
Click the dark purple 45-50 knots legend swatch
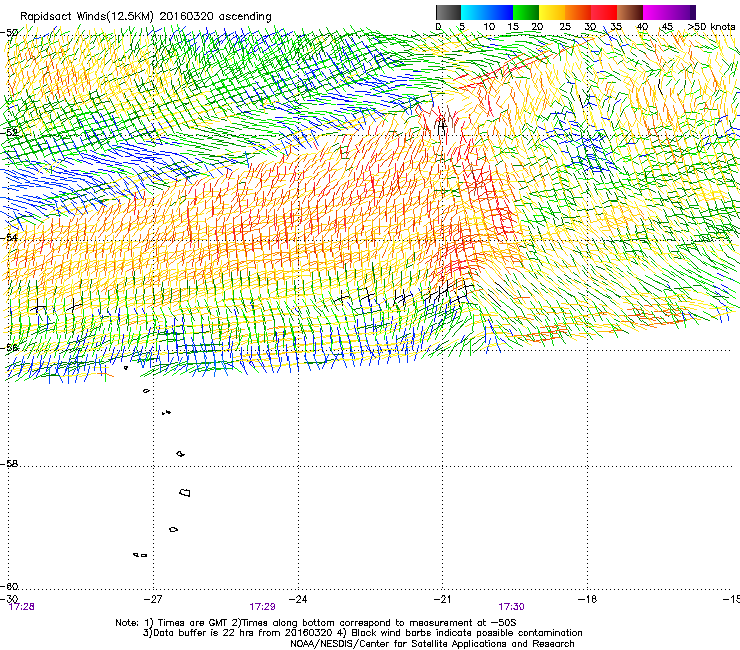[682, 12]
